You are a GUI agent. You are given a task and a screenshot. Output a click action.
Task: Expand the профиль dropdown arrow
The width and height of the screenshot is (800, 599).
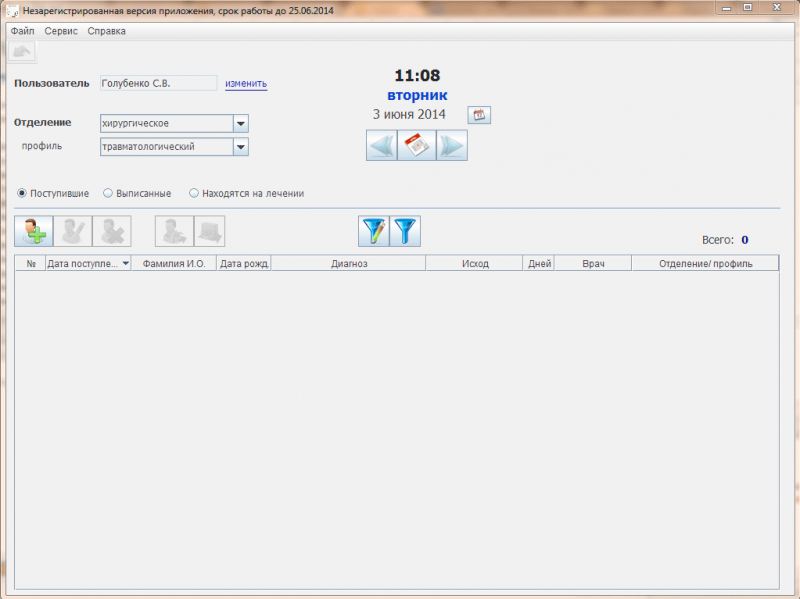tap(241, 147)
